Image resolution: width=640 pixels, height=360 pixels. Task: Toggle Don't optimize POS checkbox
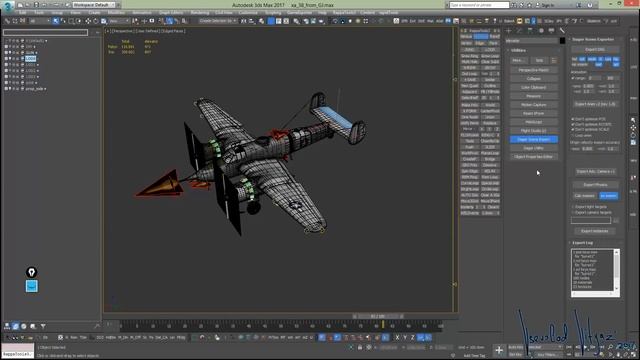(x=573, y=119)
